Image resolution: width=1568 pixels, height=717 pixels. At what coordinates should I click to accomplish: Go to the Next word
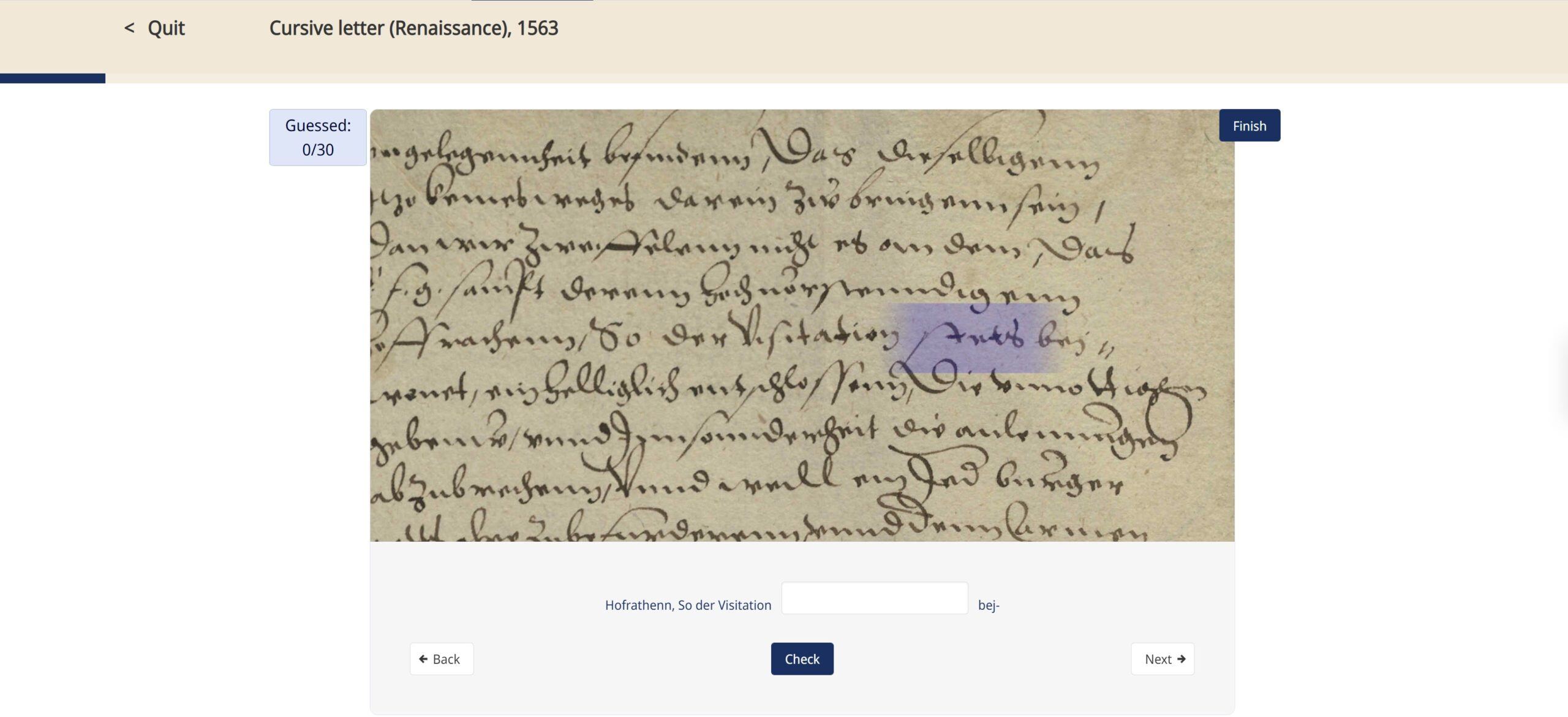[x=1163, y=659]
